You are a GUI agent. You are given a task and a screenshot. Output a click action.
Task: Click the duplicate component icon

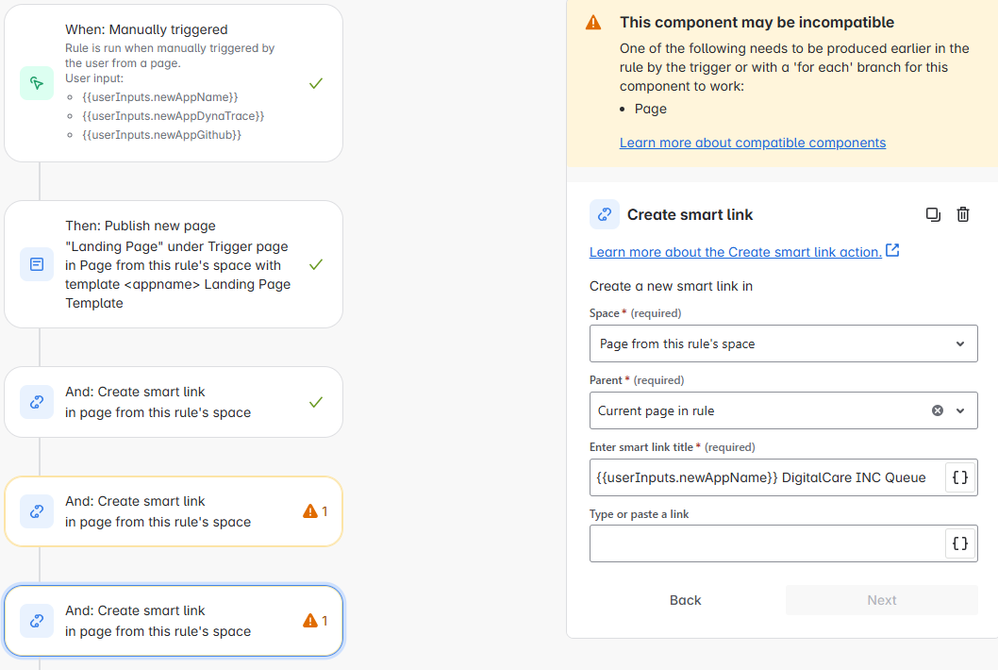pos(933,214)
